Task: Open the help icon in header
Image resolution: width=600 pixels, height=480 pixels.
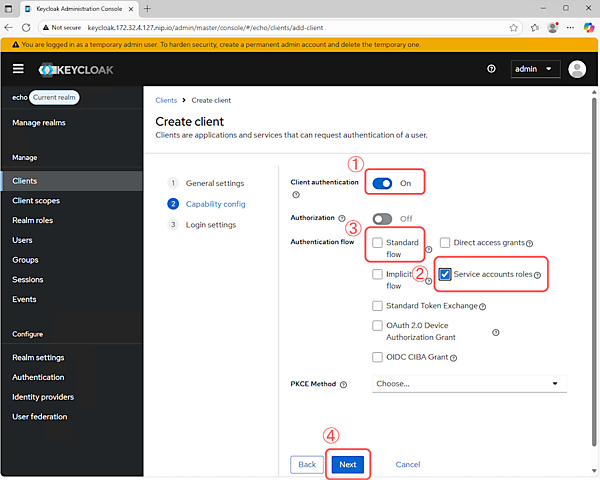Action: pyautogui.click(x=491, y=69)
